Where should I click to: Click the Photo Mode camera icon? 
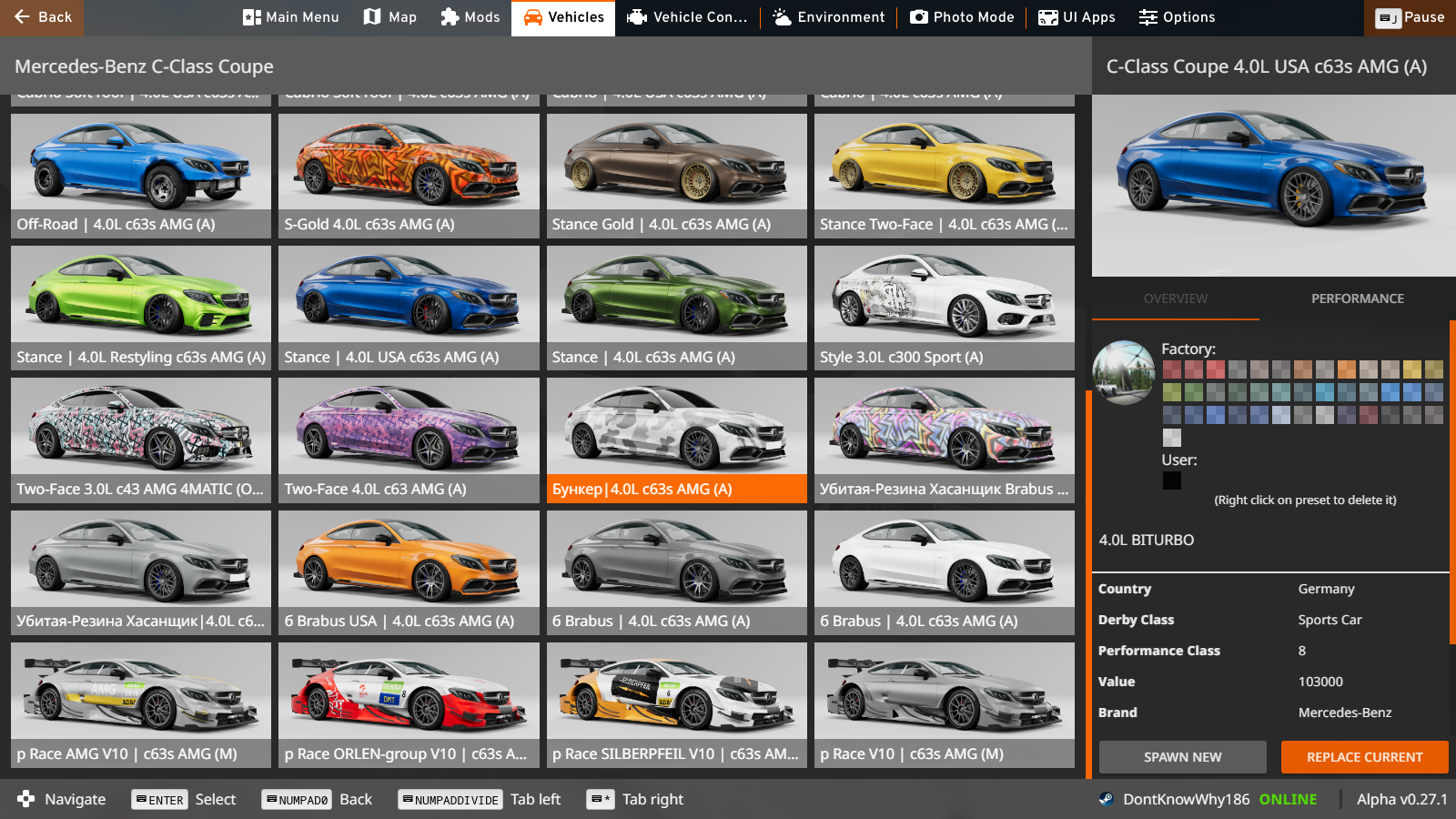point(919,17)
